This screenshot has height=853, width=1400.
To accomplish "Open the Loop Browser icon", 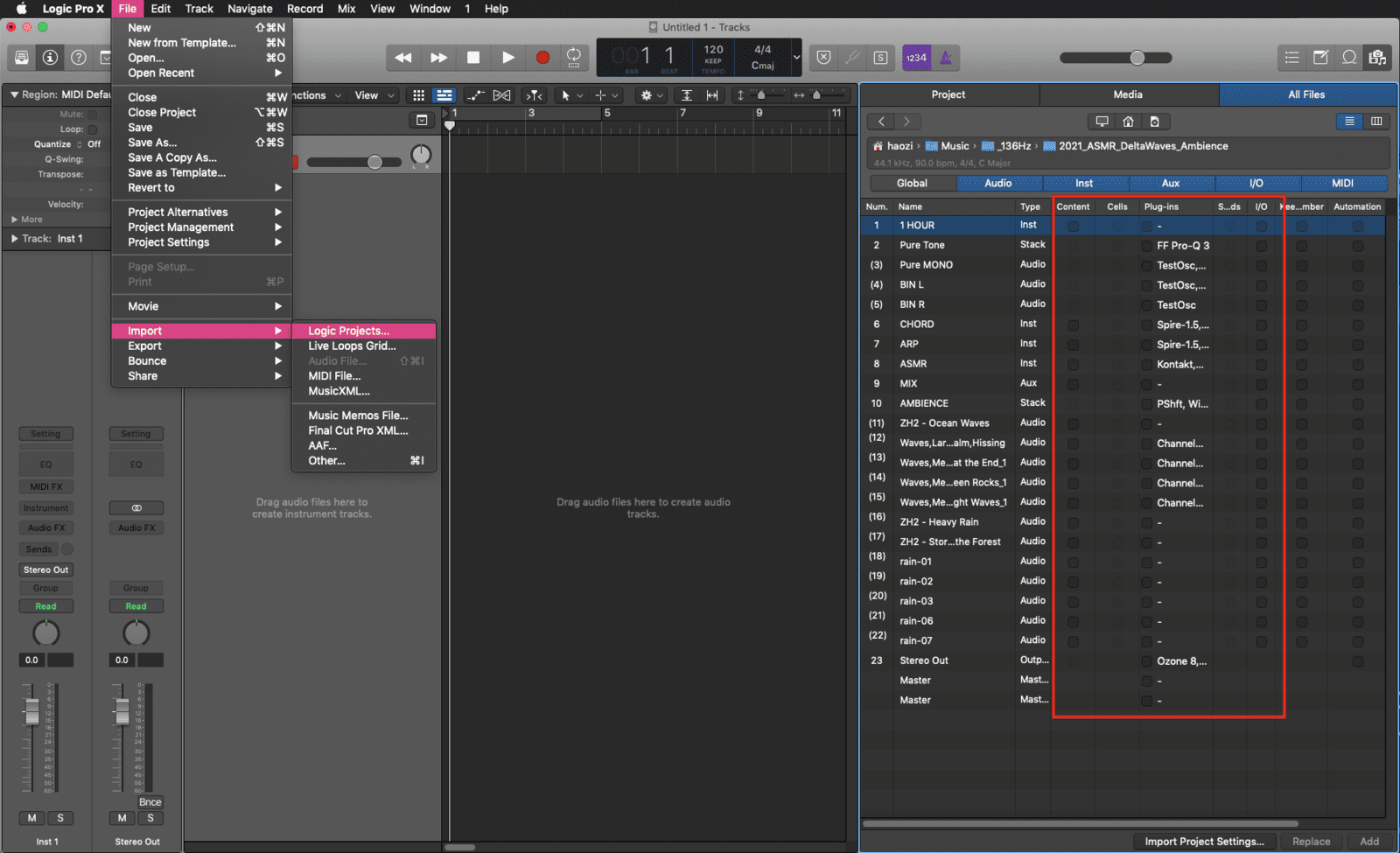I will [x=1349, y=58].
